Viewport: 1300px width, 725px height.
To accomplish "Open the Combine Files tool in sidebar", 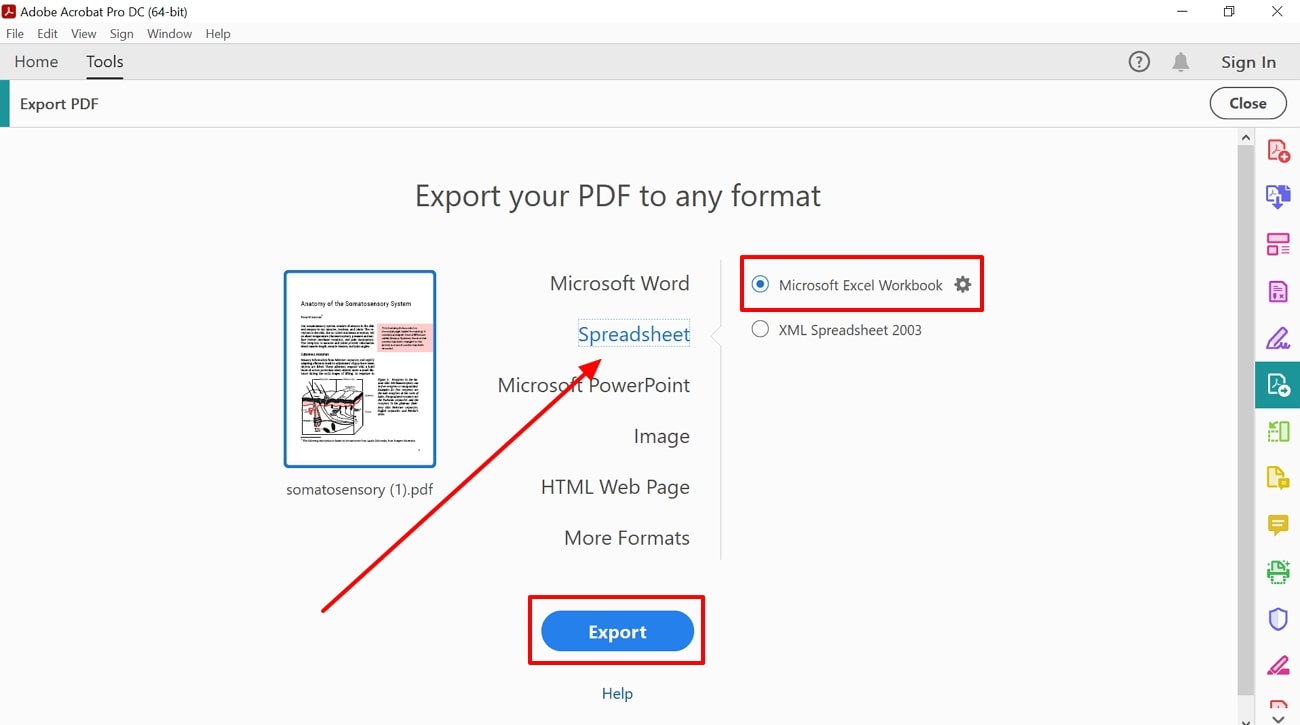I will (x=1278, y=197).
